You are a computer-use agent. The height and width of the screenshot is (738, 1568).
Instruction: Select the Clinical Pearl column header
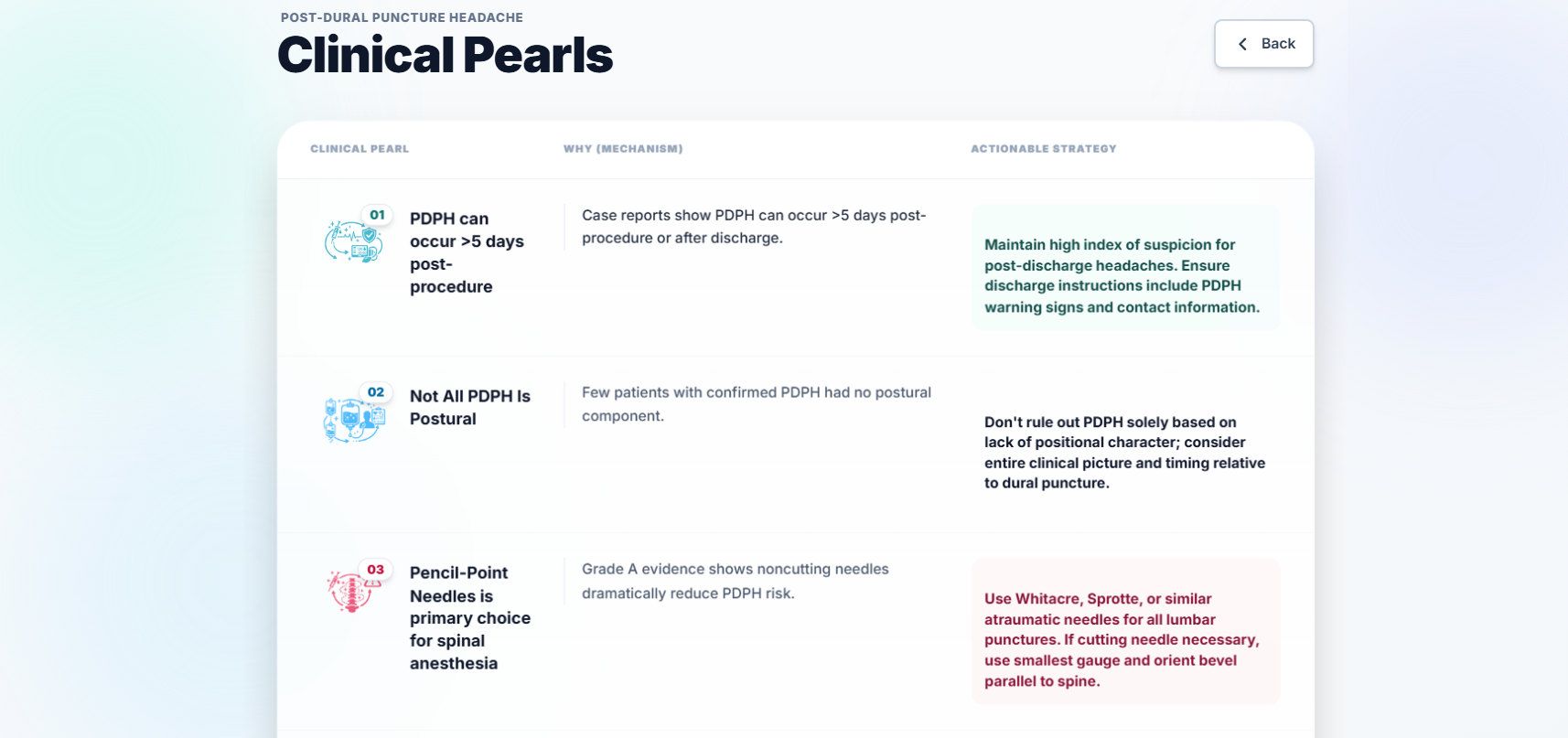click(x=360, y=149)
